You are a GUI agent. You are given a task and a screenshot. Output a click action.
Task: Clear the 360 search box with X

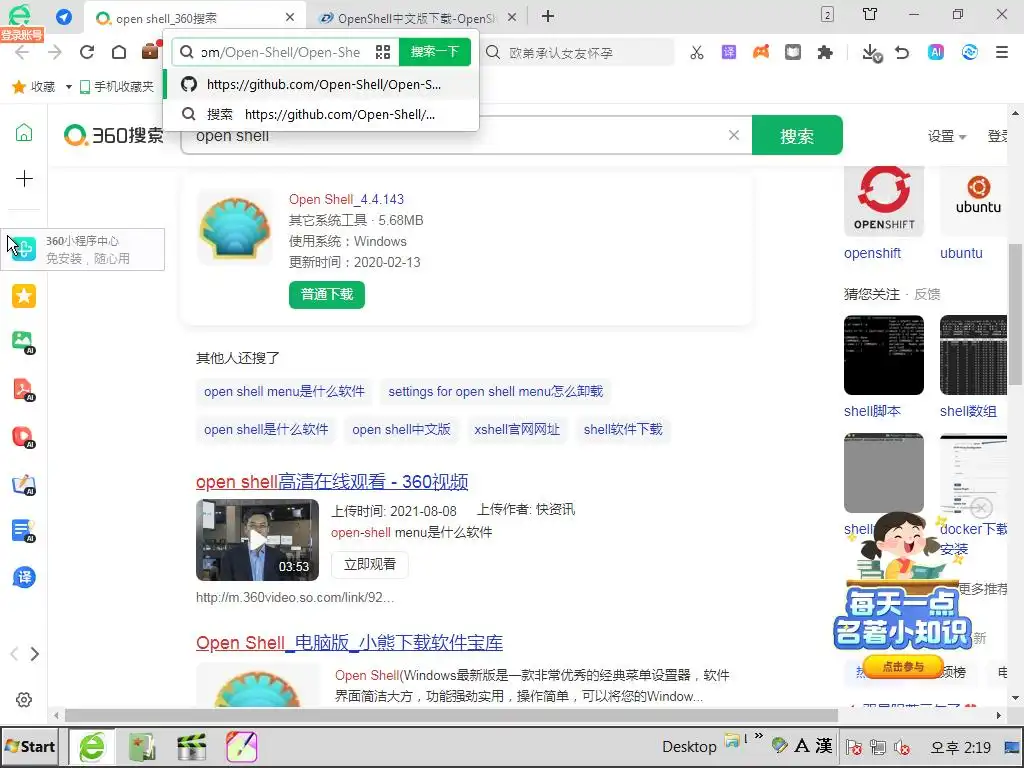point(733,135)
